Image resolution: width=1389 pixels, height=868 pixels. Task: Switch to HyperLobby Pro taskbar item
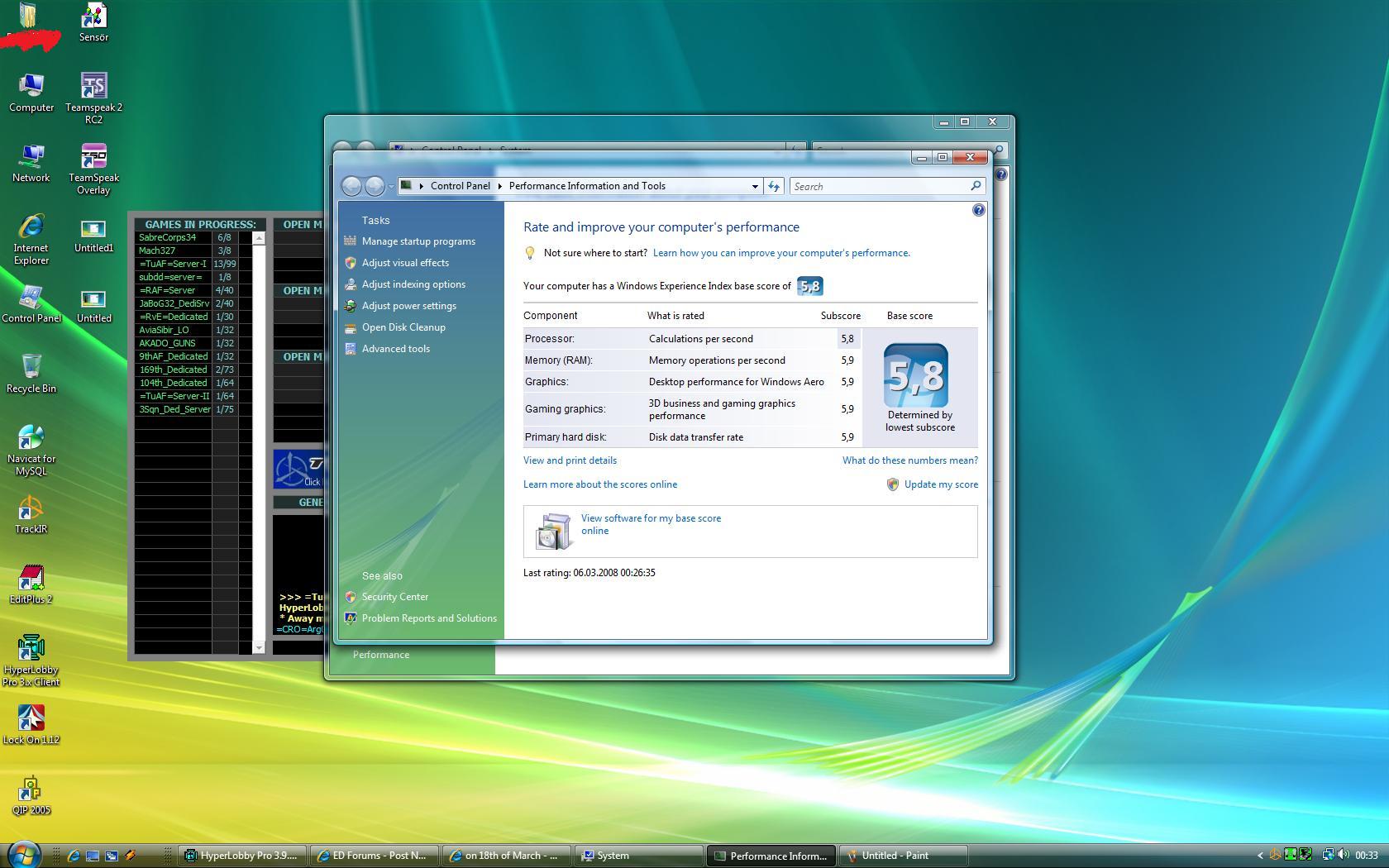pyautogui.click(x=241, y=856)
